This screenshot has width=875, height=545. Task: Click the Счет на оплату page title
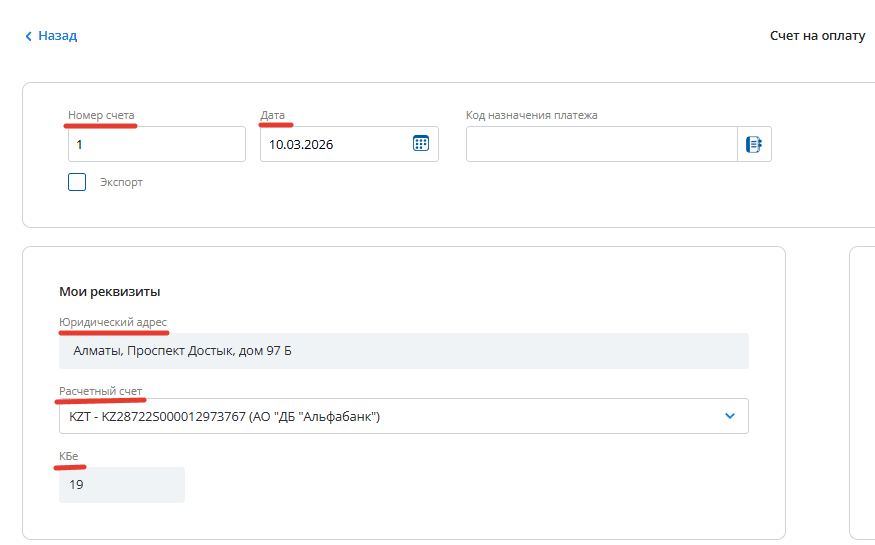pyautogui.click(x=816, y=36)
